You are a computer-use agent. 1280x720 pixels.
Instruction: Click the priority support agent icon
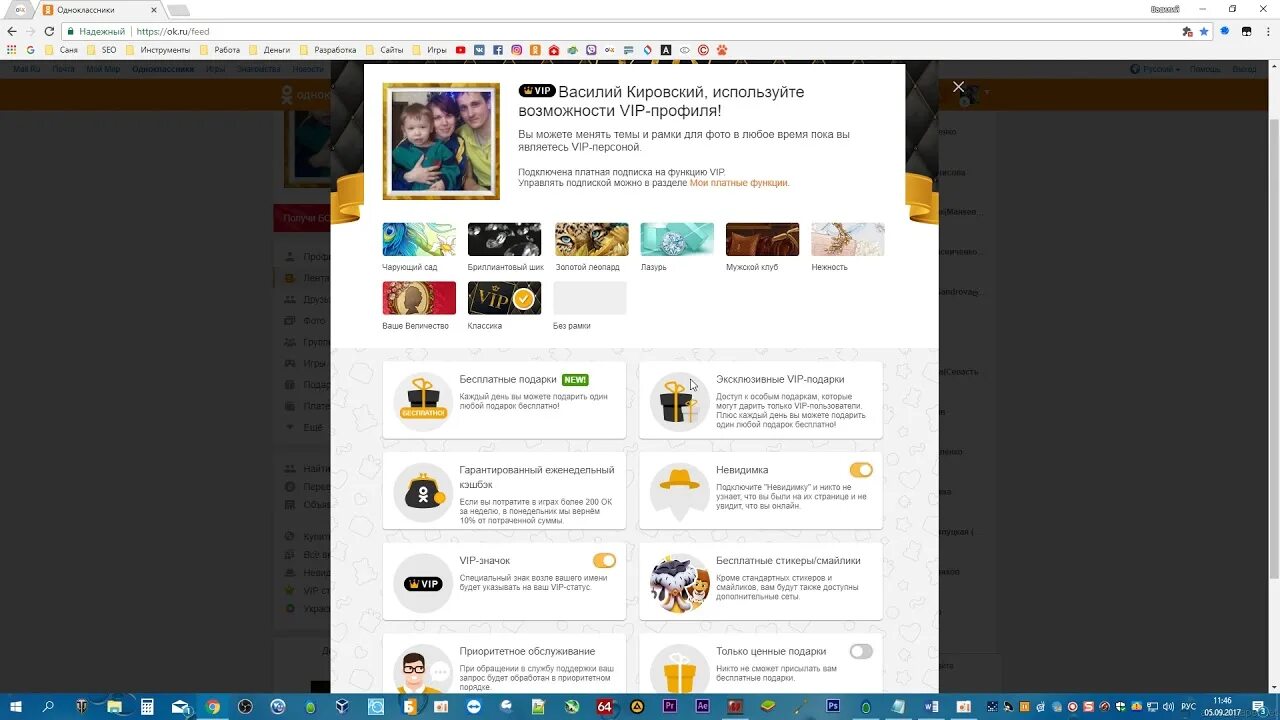423,670
